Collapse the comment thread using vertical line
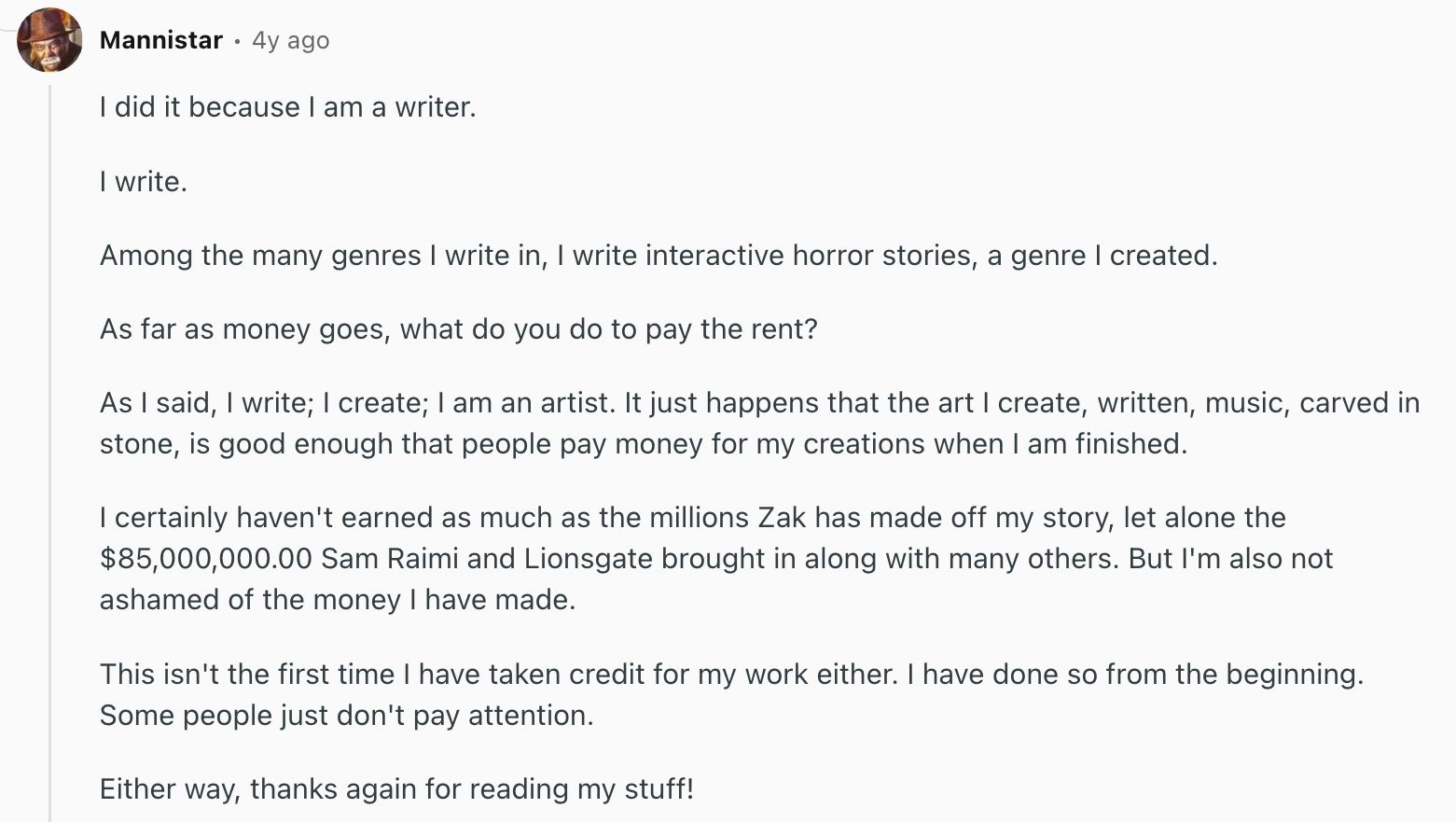 pyautogui.click(x=49, y=453)
